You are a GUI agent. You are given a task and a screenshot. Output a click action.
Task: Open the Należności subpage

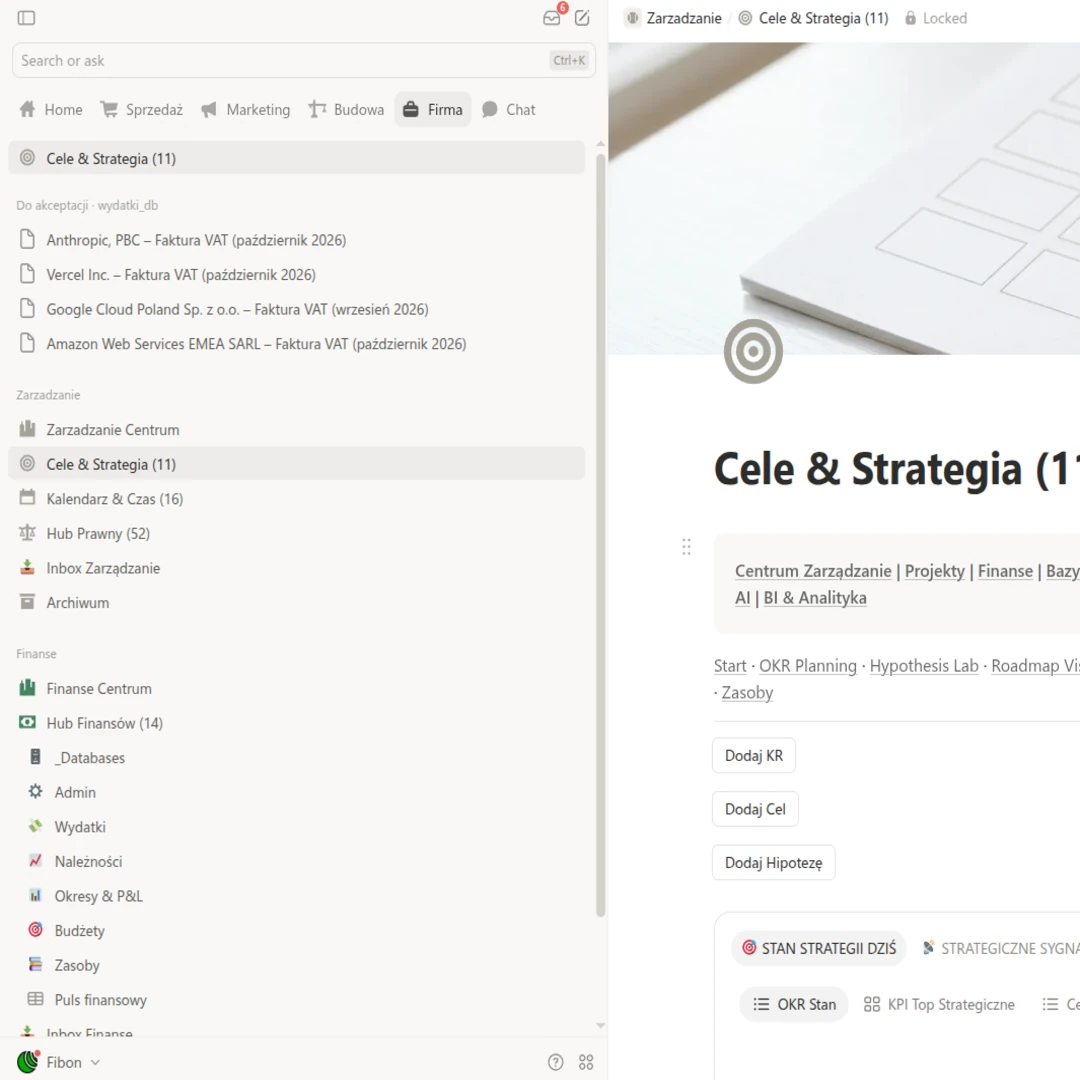297,862
